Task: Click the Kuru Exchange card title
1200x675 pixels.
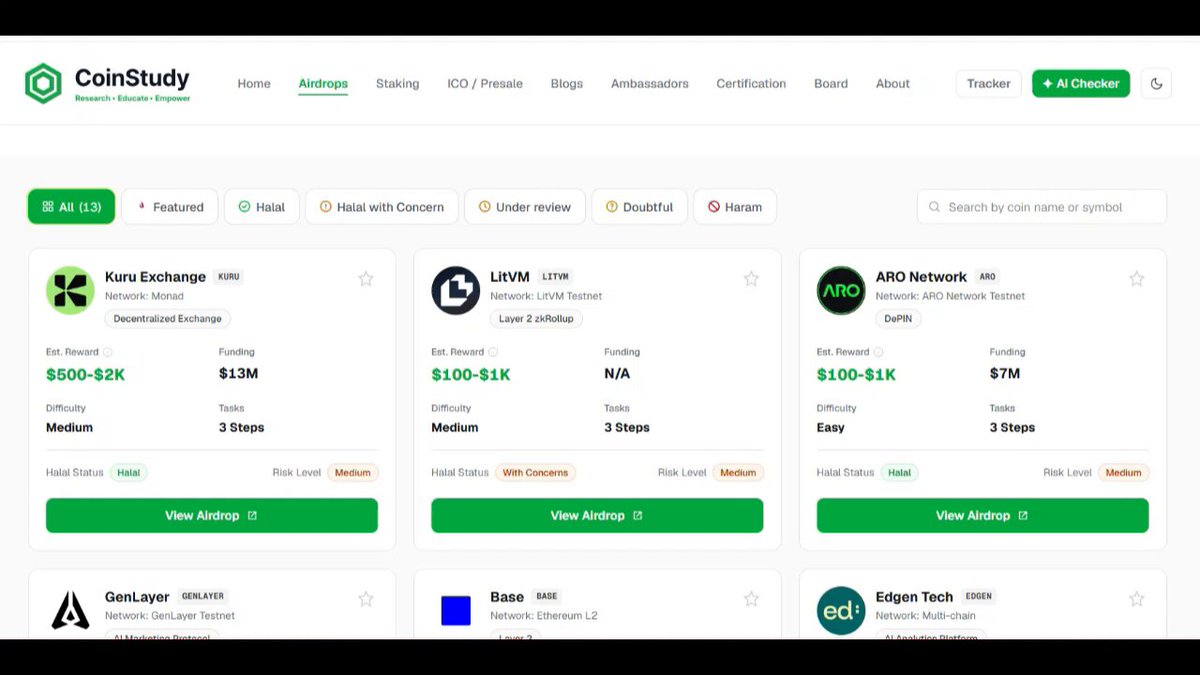Action: tap(155, 277)
